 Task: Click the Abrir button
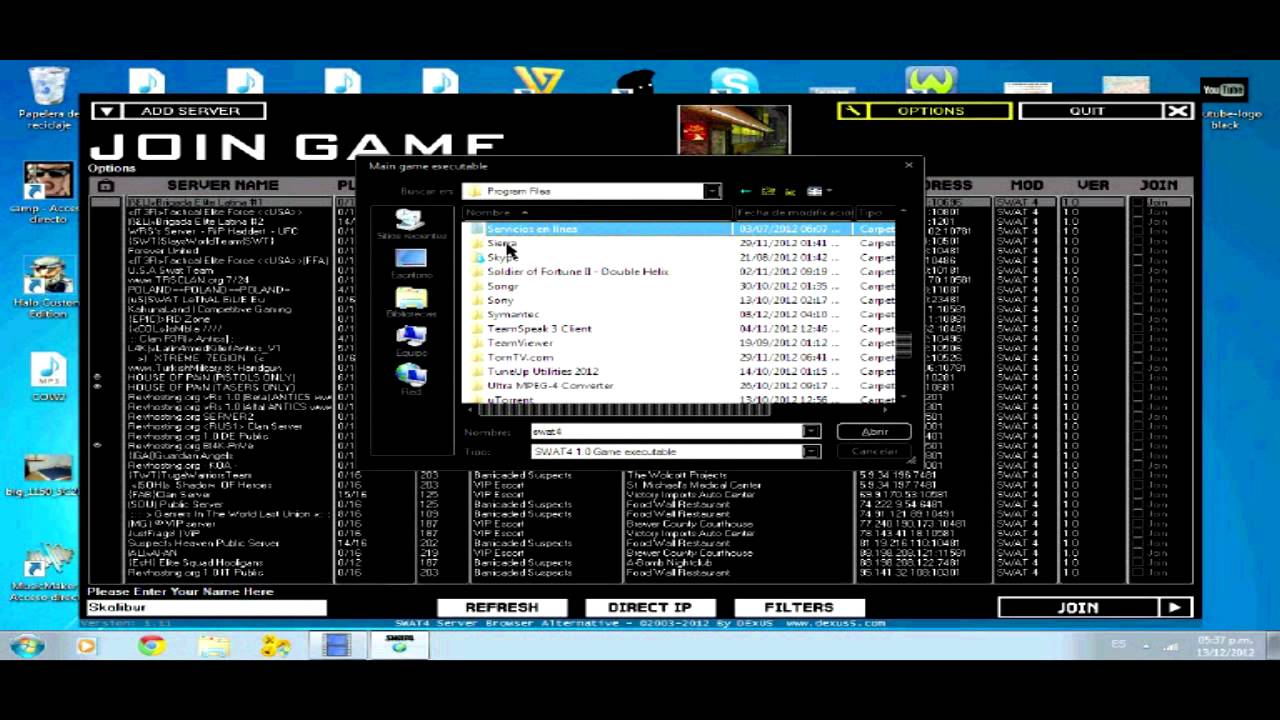(x=874, y=432)
